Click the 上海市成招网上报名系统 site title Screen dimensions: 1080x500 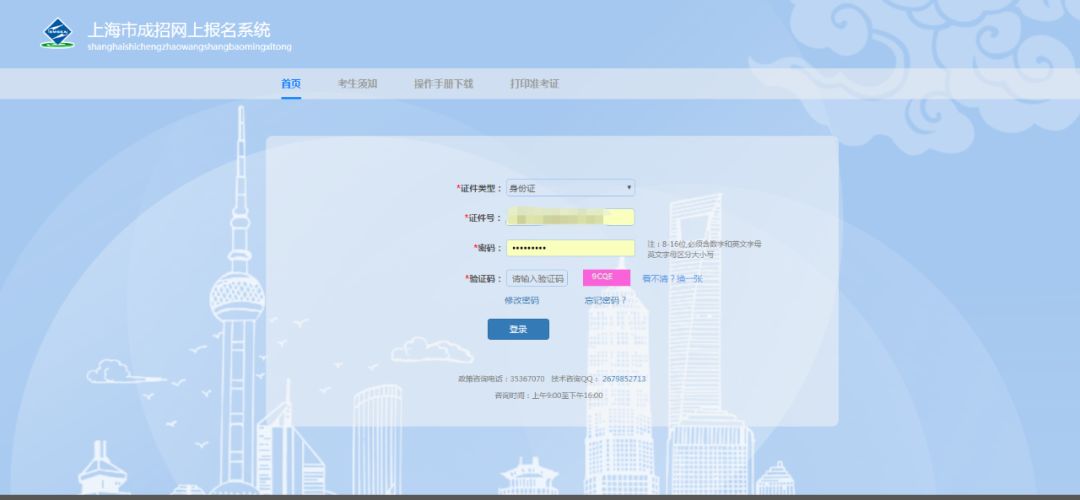179,30
